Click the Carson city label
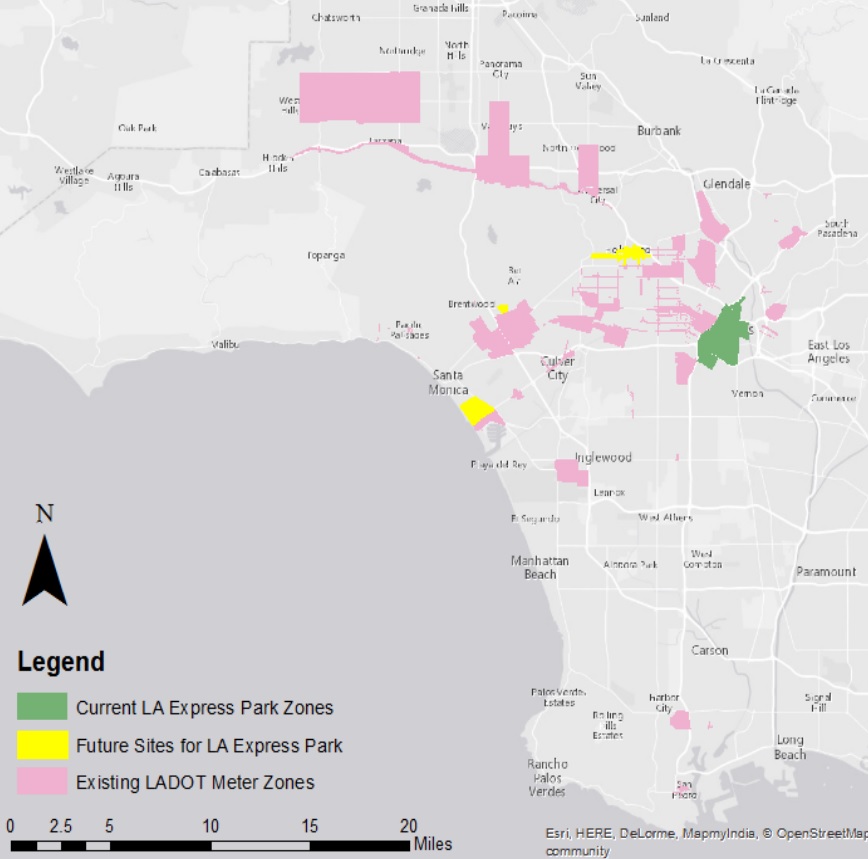The width and height of the screenshot is (868, 859). pyautogui.click(x=710, y=650)
